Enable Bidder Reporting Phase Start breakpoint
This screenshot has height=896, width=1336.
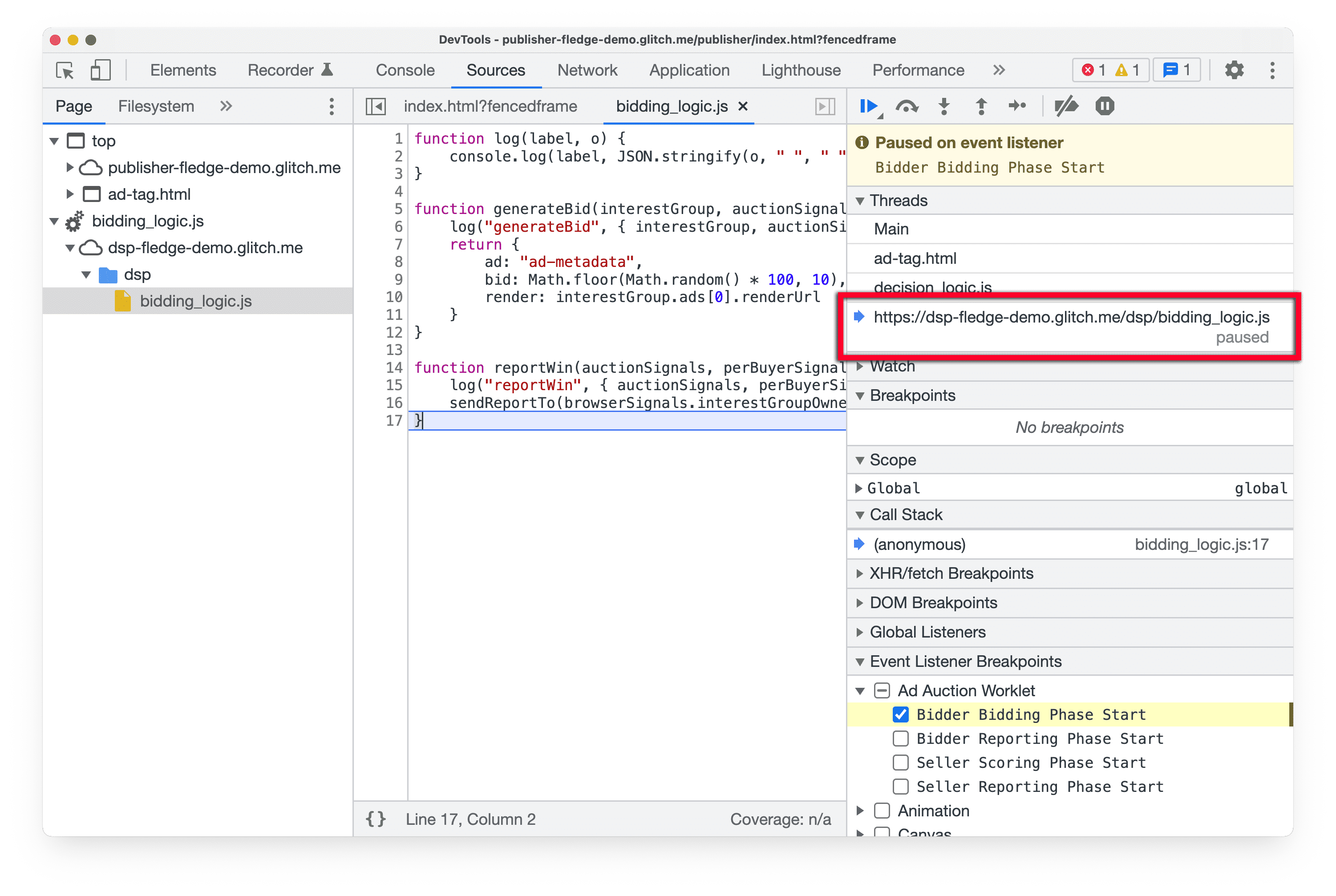point(899,738)
